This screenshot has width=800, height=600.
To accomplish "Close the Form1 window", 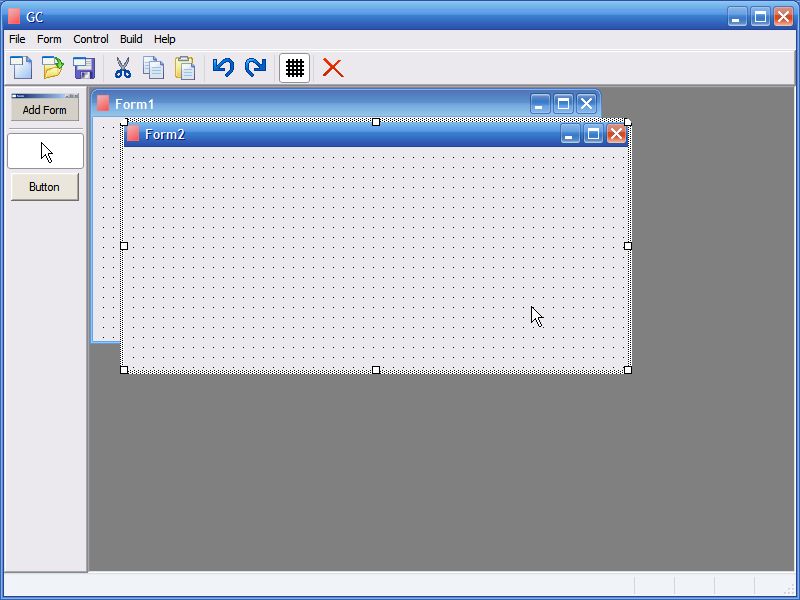I will tap(586, 104).
